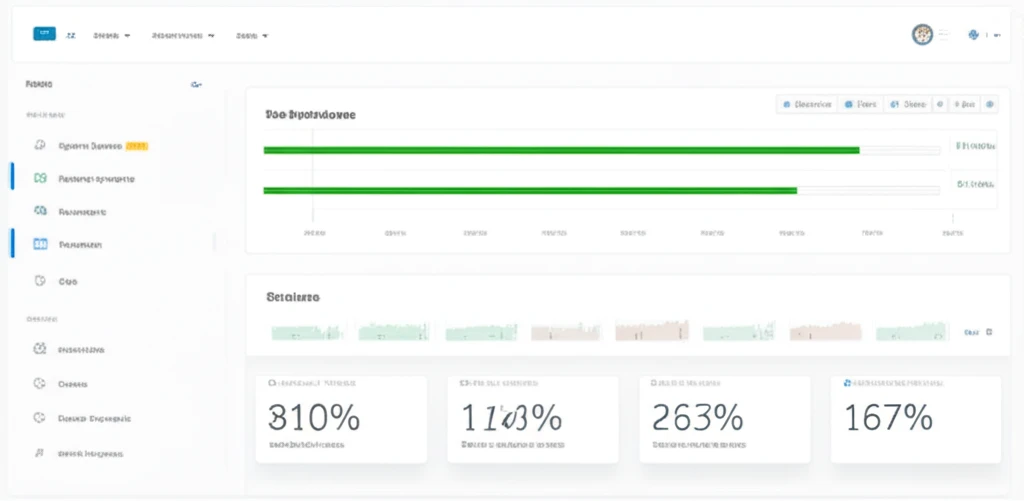1024x501 pixels.
Task: Open the 310% statistics card
Action: pyautogui.click(x=341, y=418)
